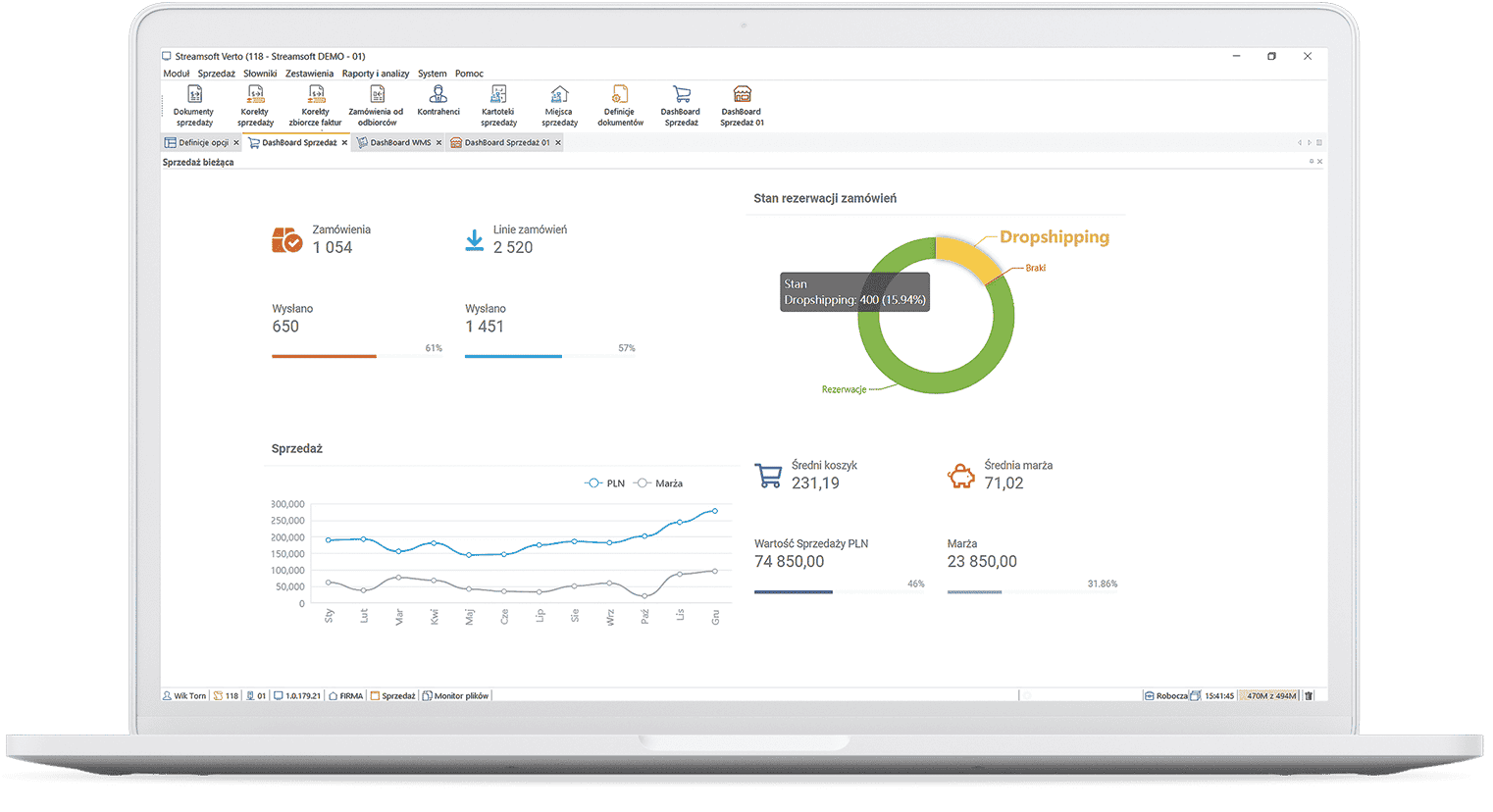Image resolution: width=1493 pixels, height=812 pixels.
Task: Launch the DashBoard Sprzedaż 01 toolbar icon
Action: coord(742,106)
